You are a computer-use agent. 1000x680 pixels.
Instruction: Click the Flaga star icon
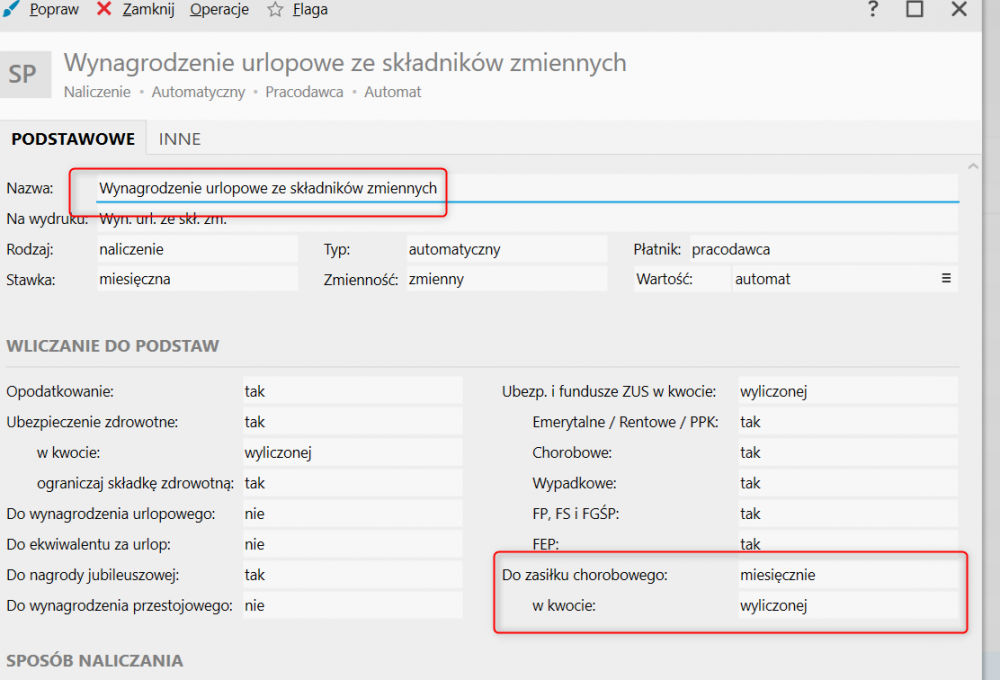[x=275, y=10]
